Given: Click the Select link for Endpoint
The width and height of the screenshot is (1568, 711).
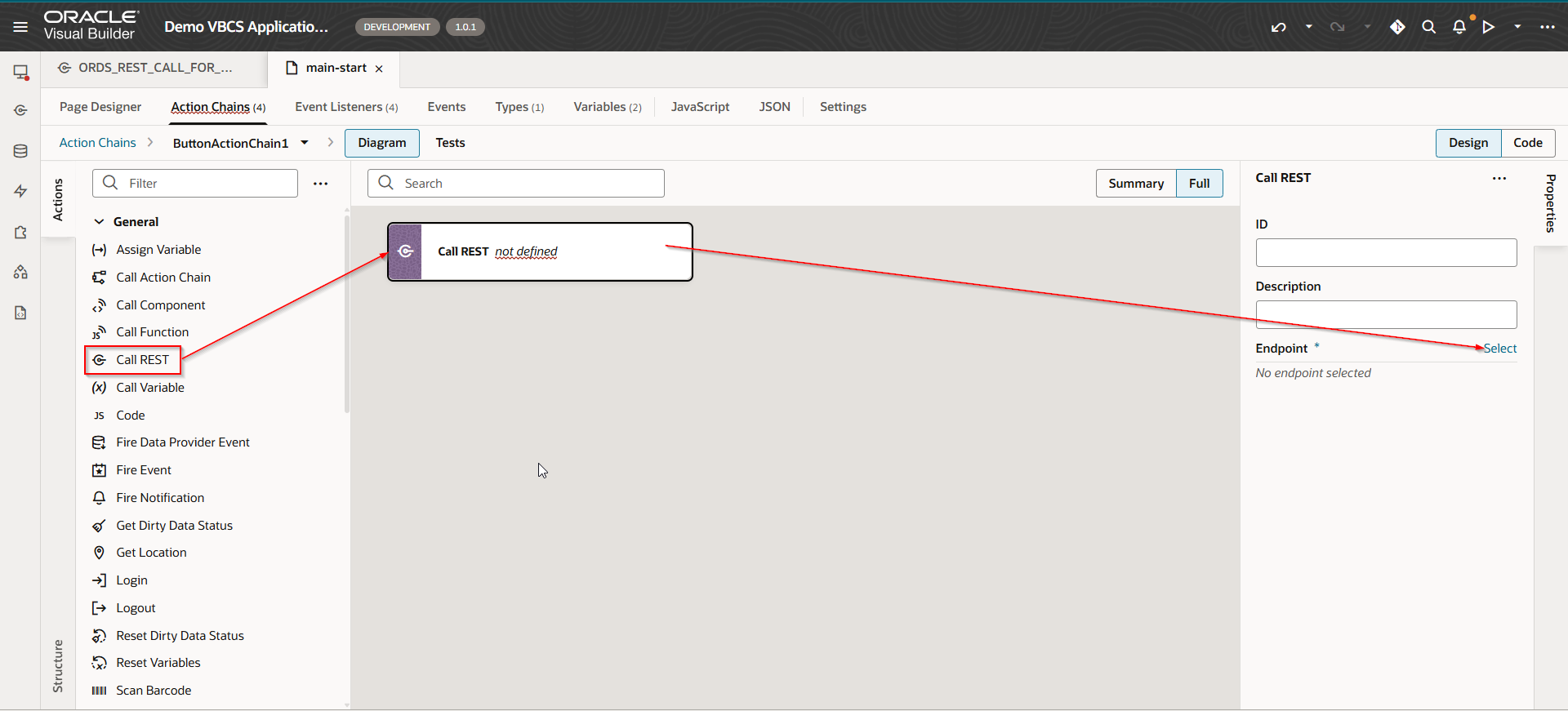Looking at the screenshot, I should pos(1500,349).
